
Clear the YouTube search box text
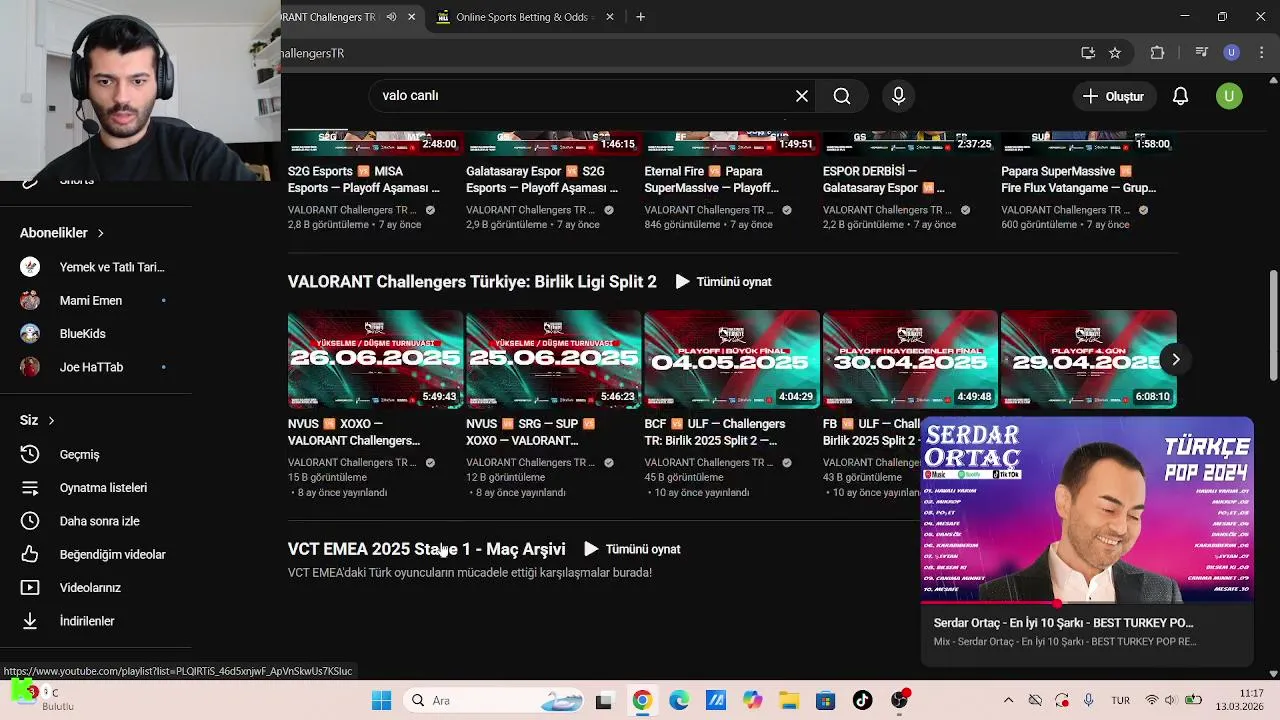point(802,96)
